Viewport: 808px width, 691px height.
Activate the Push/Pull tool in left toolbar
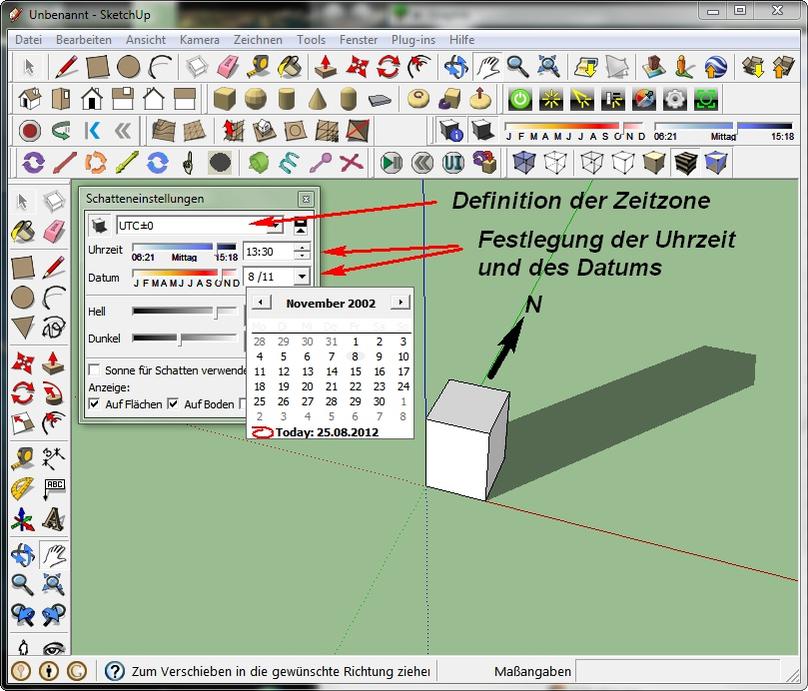(54, 362)
